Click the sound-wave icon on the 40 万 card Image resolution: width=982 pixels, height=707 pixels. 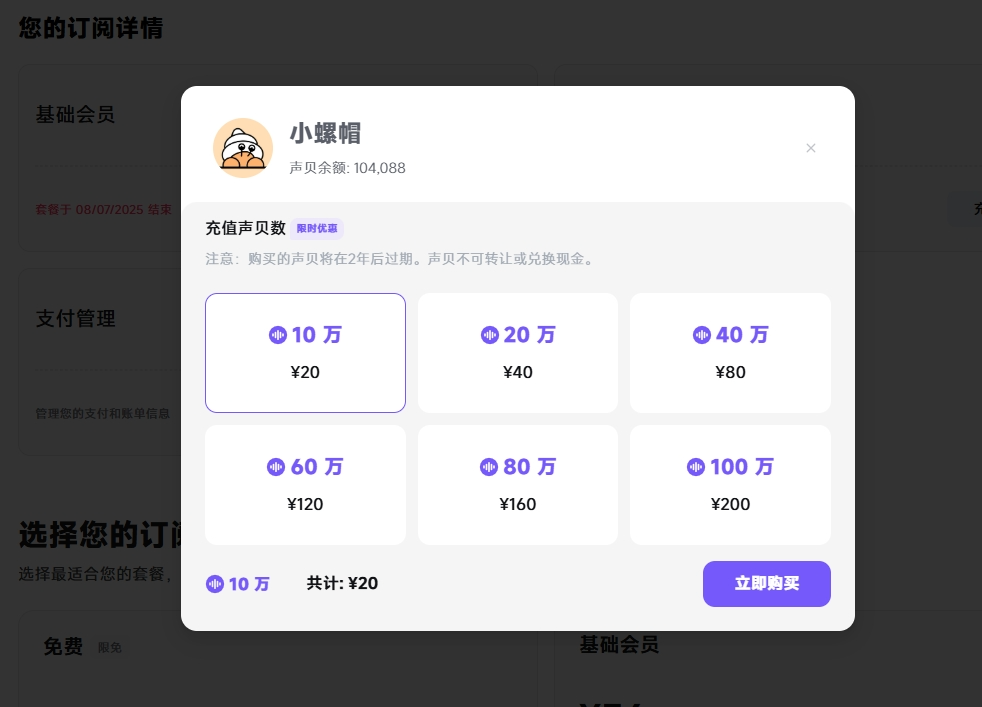click(701, 335)
